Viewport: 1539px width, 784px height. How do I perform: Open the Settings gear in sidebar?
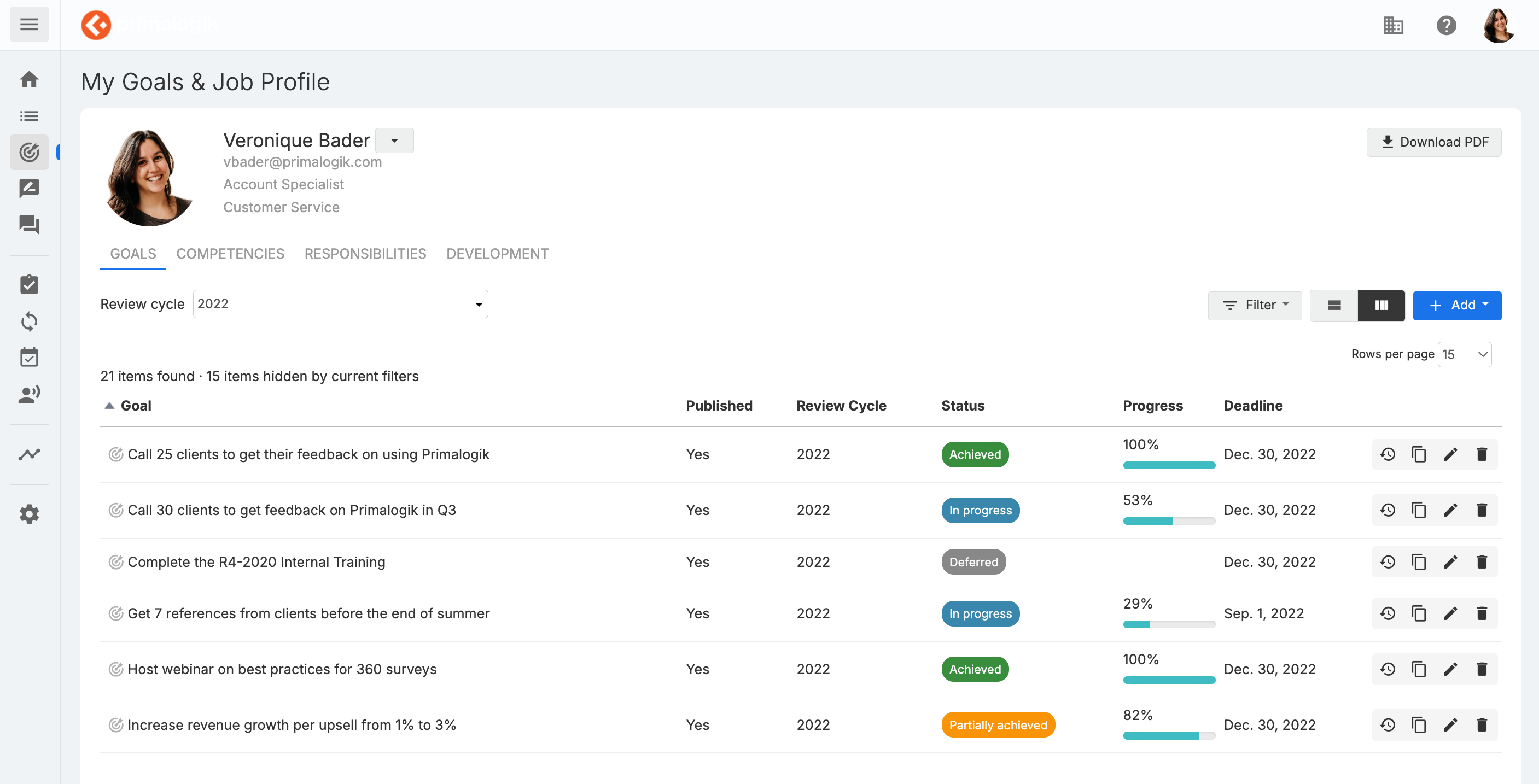point(28,514)
